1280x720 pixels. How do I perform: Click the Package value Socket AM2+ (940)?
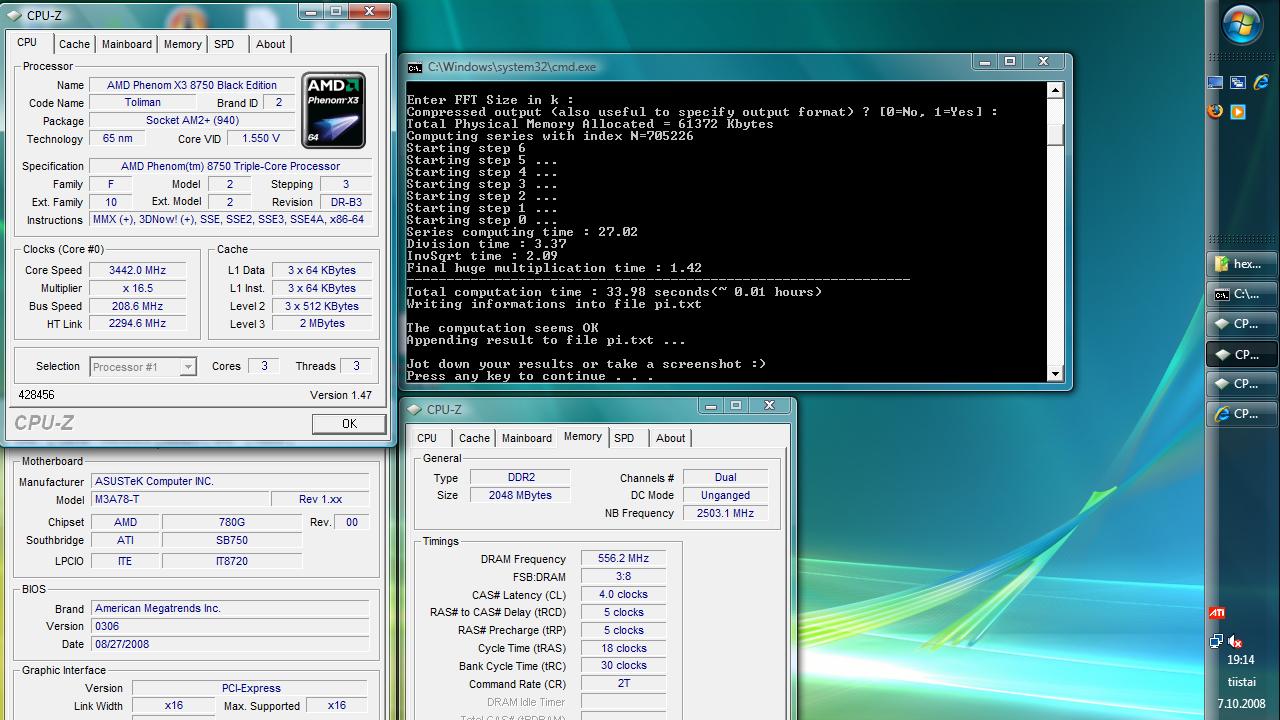pyautogui.click(x=192, y=120)
